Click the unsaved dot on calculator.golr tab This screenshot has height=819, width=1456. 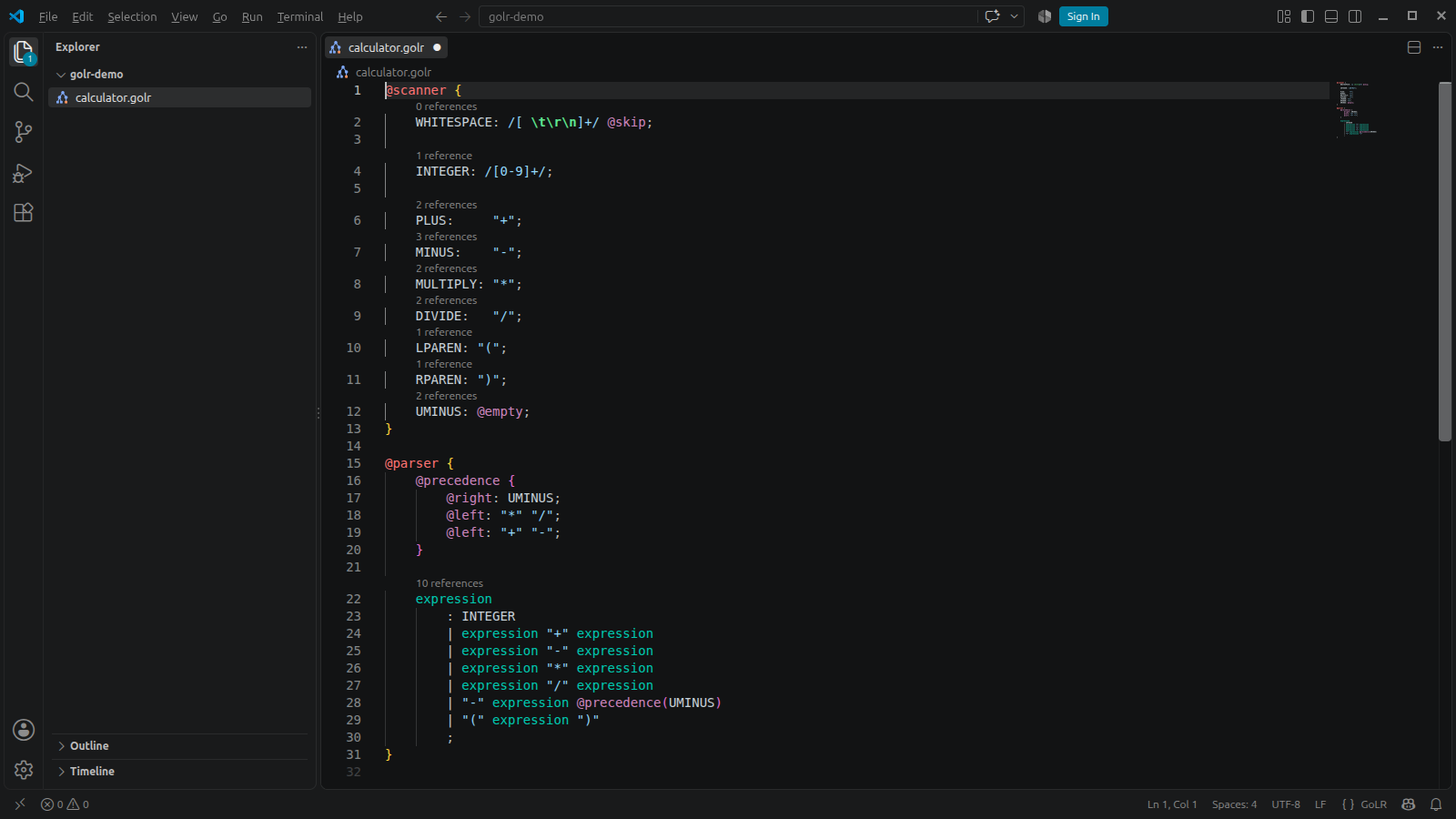pyautogui.click(x=437, y=47)
